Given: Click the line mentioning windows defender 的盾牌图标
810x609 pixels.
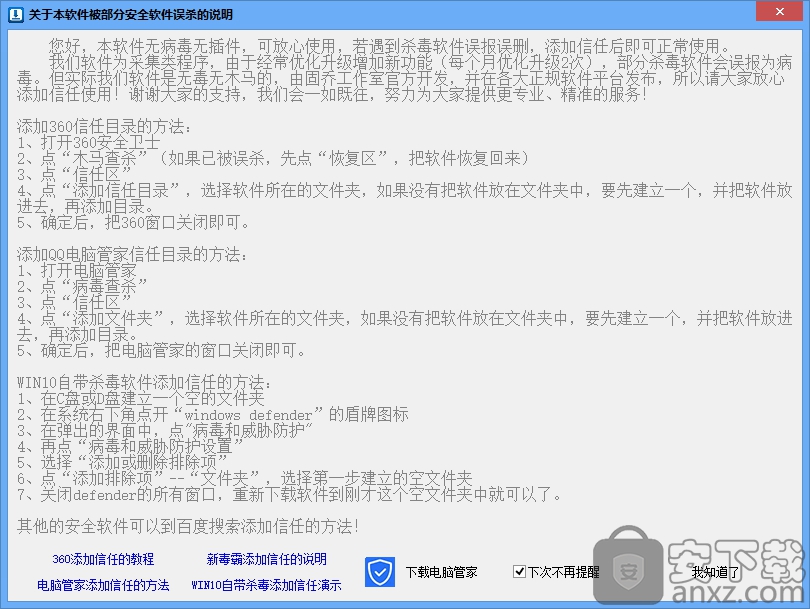Looking at the screenshot, I should coord(212,414).
